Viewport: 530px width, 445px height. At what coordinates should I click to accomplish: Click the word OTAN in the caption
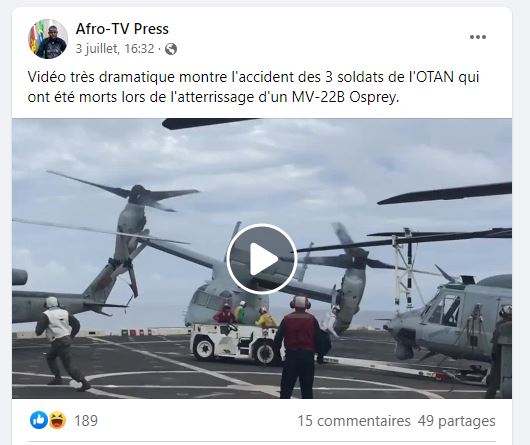coord(434,77)
